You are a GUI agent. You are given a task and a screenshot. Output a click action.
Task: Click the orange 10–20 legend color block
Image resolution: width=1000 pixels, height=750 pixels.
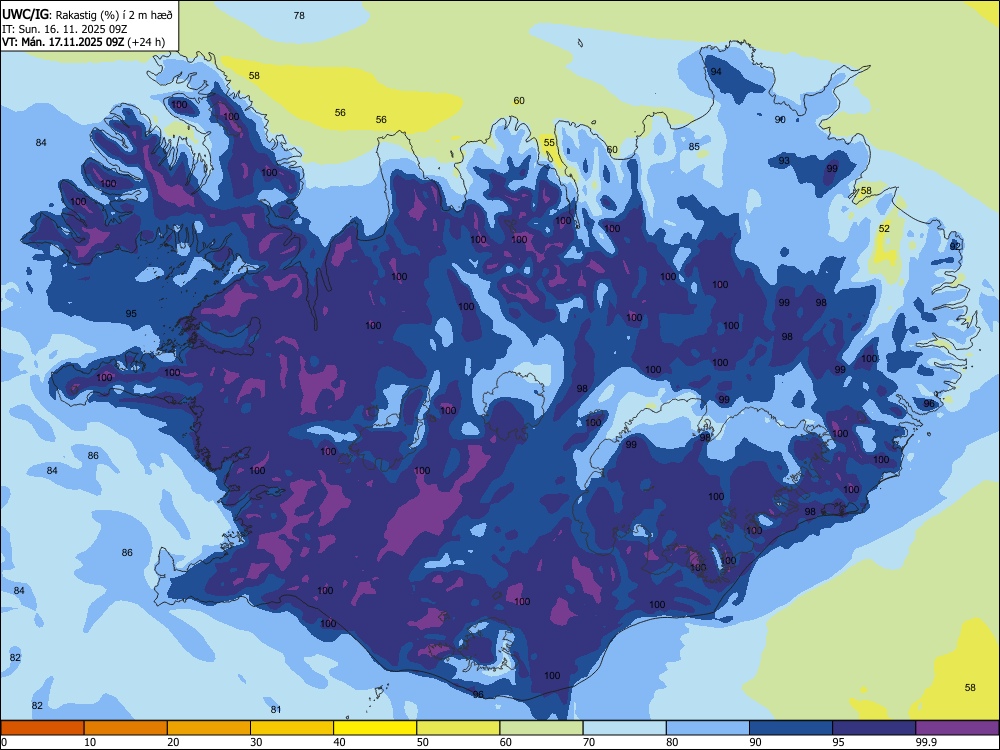pyautogui.click(x=126, y=728)
